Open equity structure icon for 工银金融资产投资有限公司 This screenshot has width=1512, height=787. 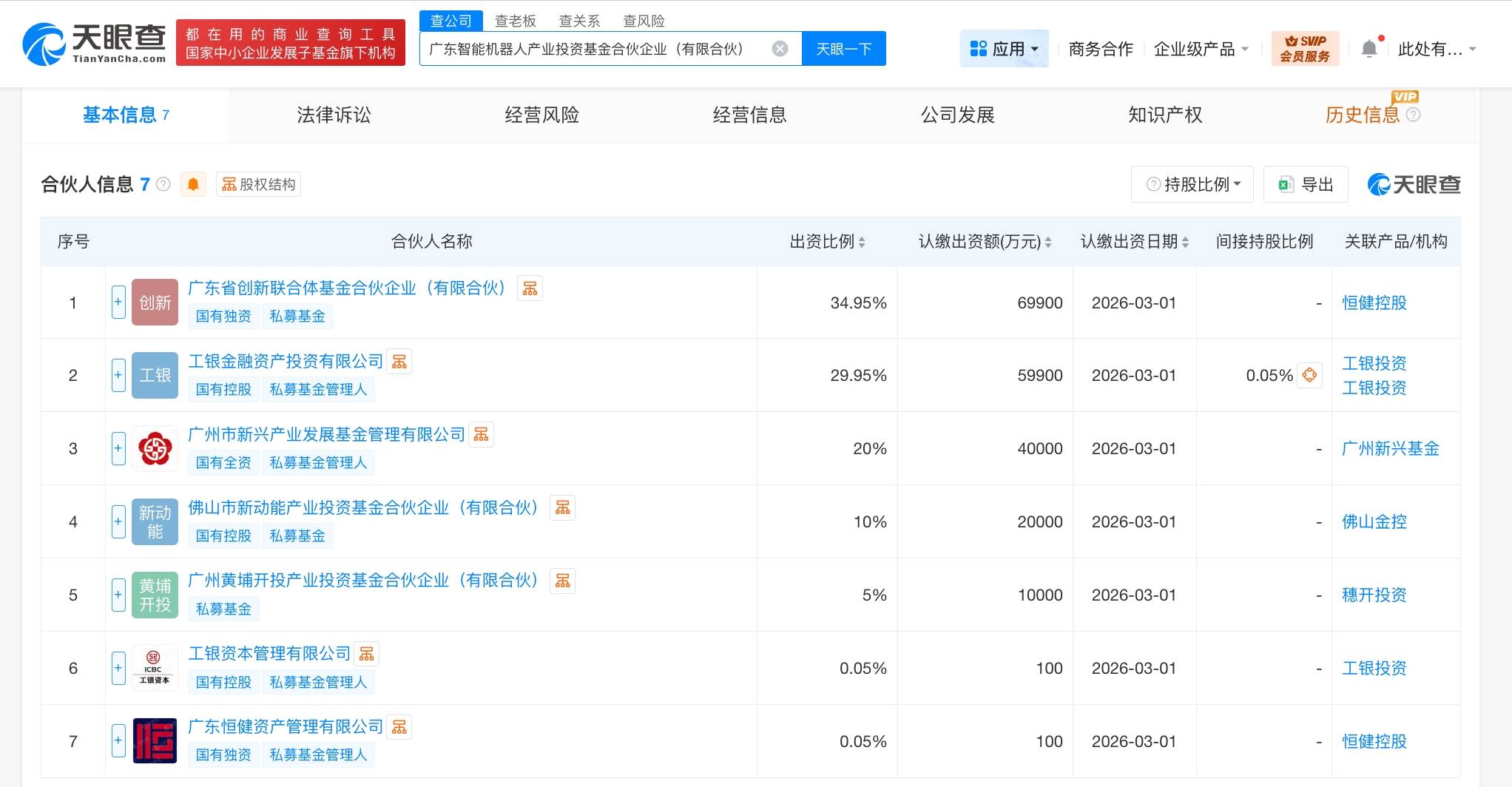[399, 362]
